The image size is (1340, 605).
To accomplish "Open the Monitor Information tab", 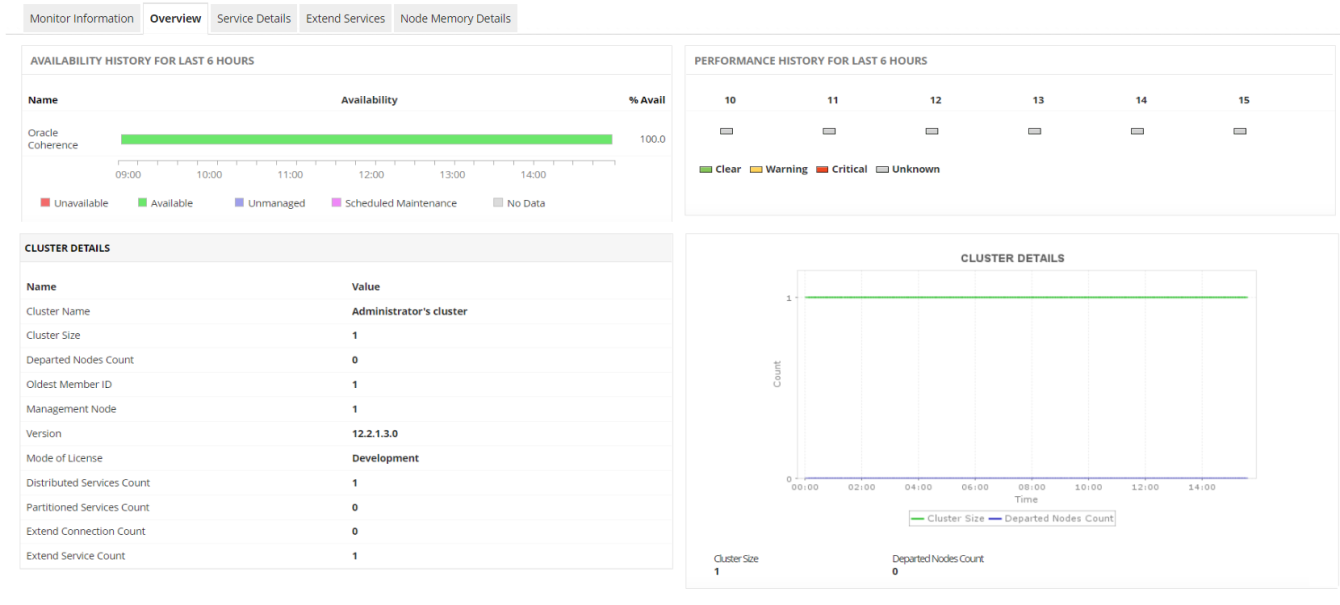I will [x=81, y=18].
